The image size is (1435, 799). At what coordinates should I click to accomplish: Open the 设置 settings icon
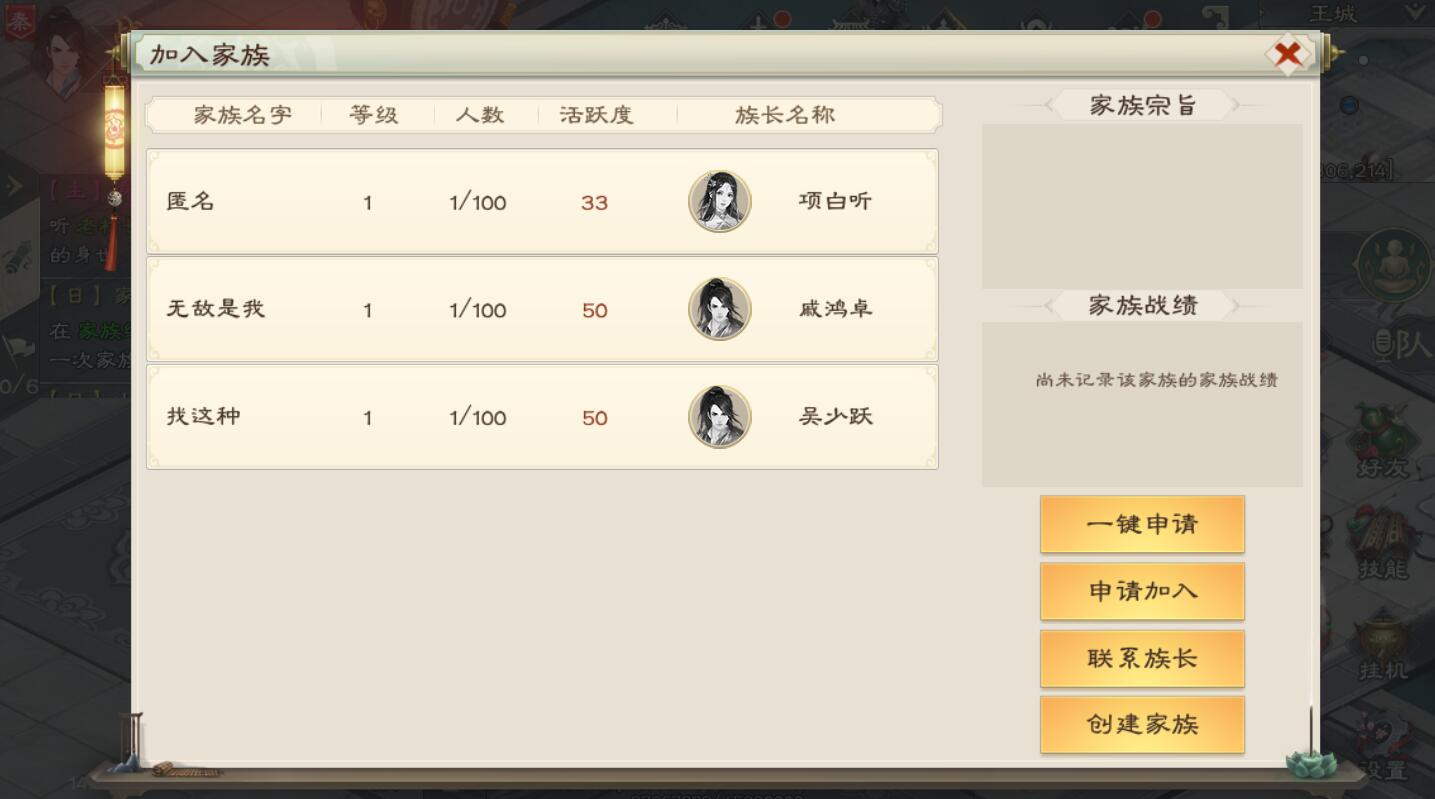[x=1383, y=748]
